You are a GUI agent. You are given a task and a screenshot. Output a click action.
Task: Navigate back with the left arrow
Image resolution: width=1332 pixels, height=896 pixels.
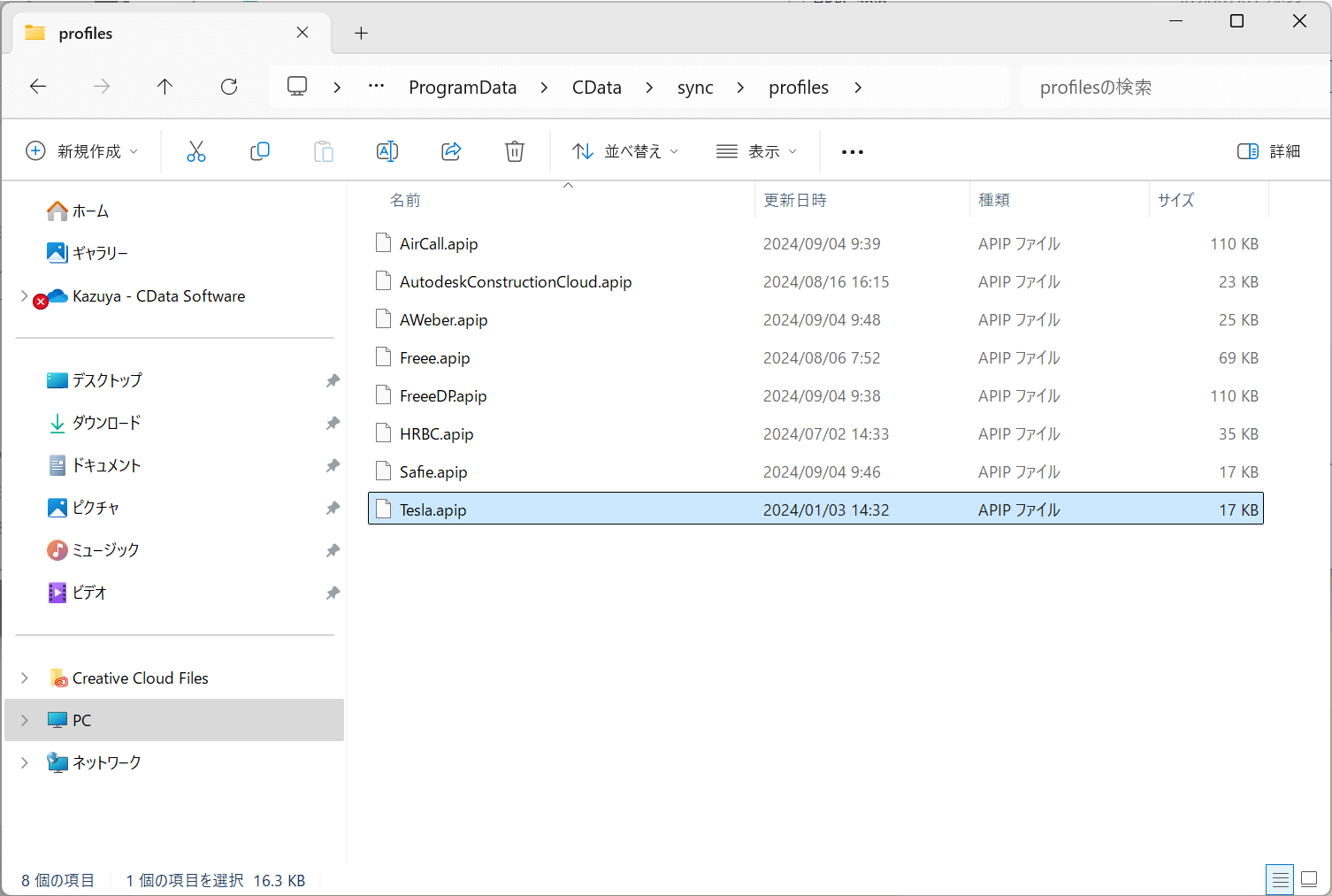[x=38, y=87]
